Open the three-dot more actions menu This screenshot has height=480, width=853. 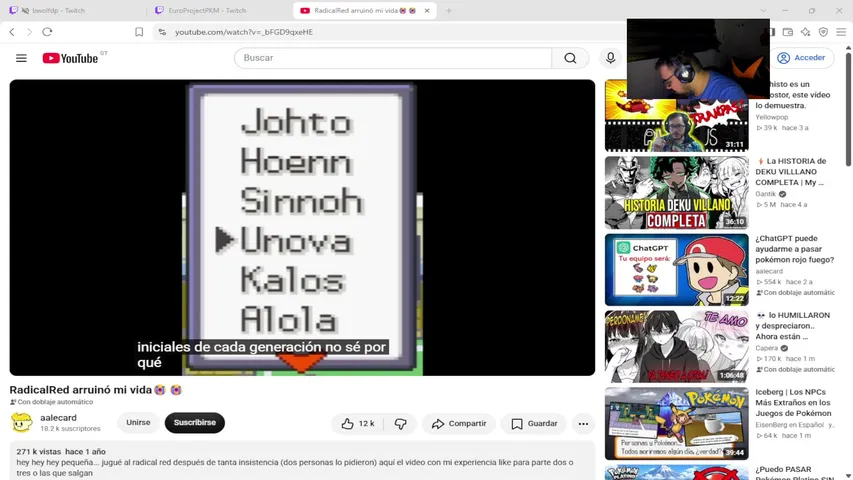tap(583, 423)
